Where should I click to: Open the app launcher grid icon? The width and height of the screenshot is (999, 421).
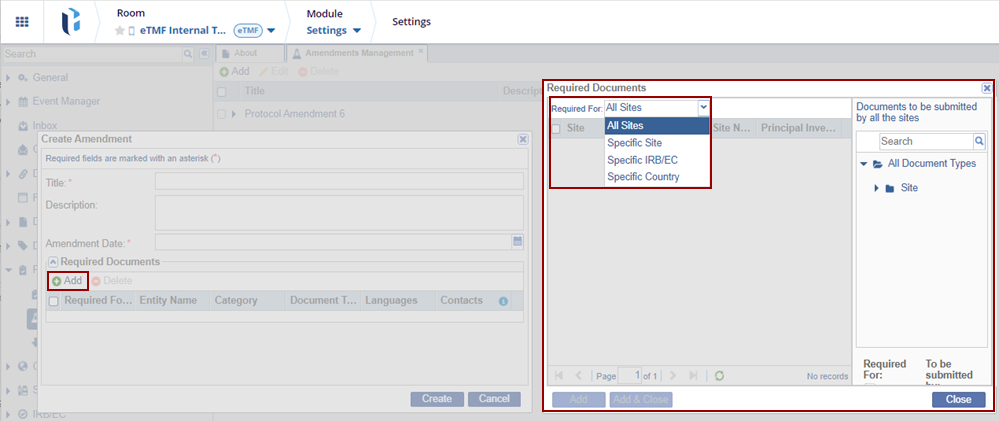pyautogui.click(x=22, y=21)
